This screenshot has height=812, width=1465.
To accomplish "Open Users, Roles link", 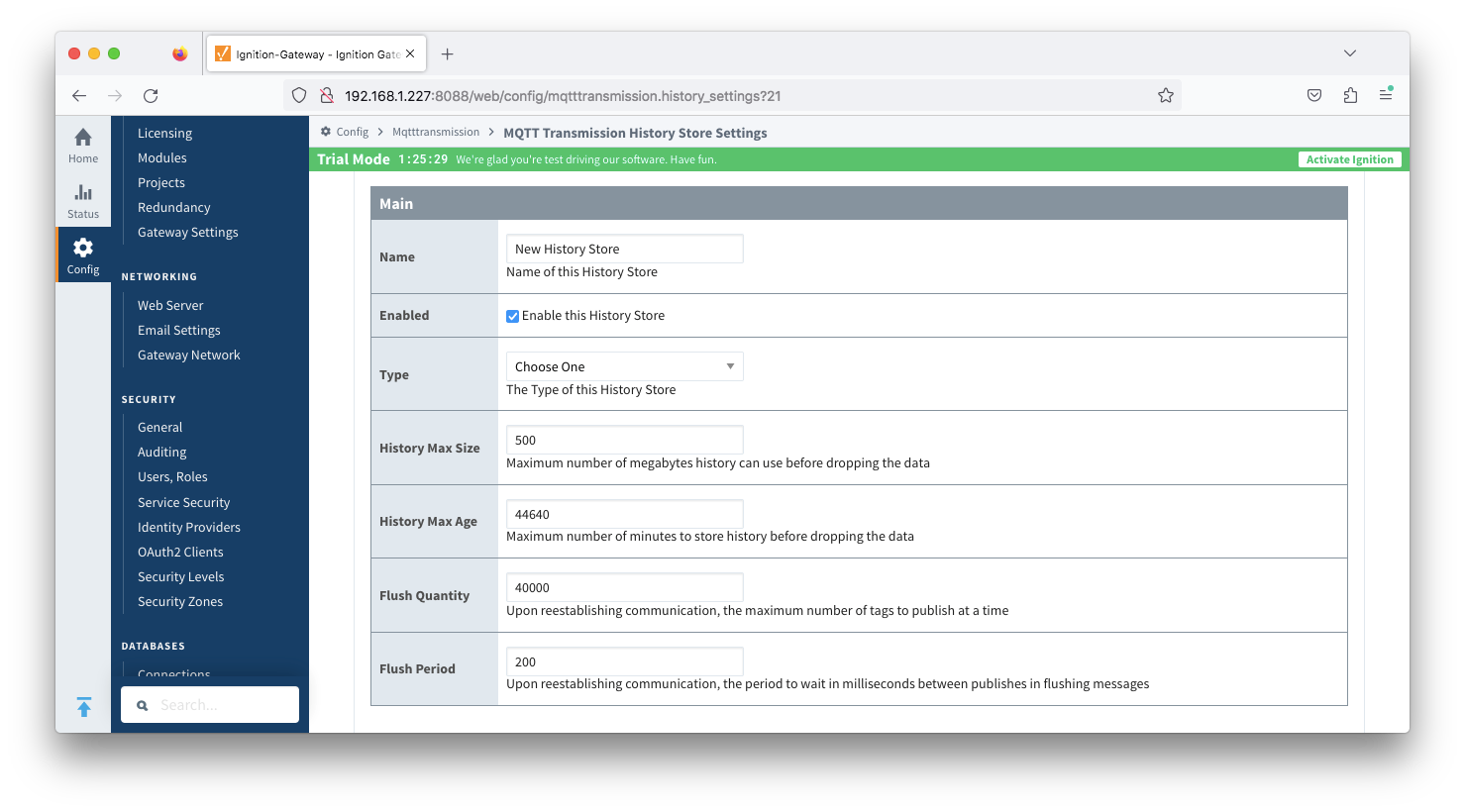I will [172, 476].
